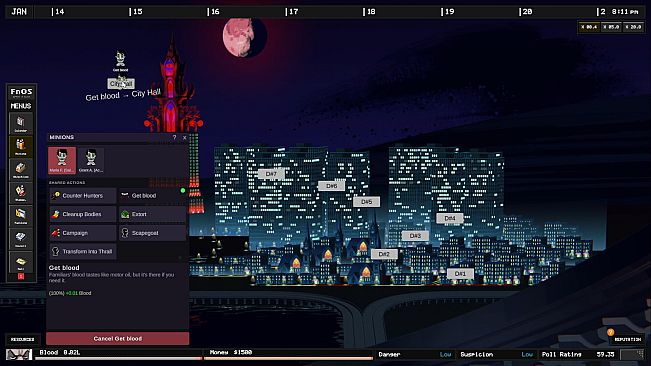This screenshot has width=651, height=366.
Task: Select the middle game speed button
Action: 611,27
